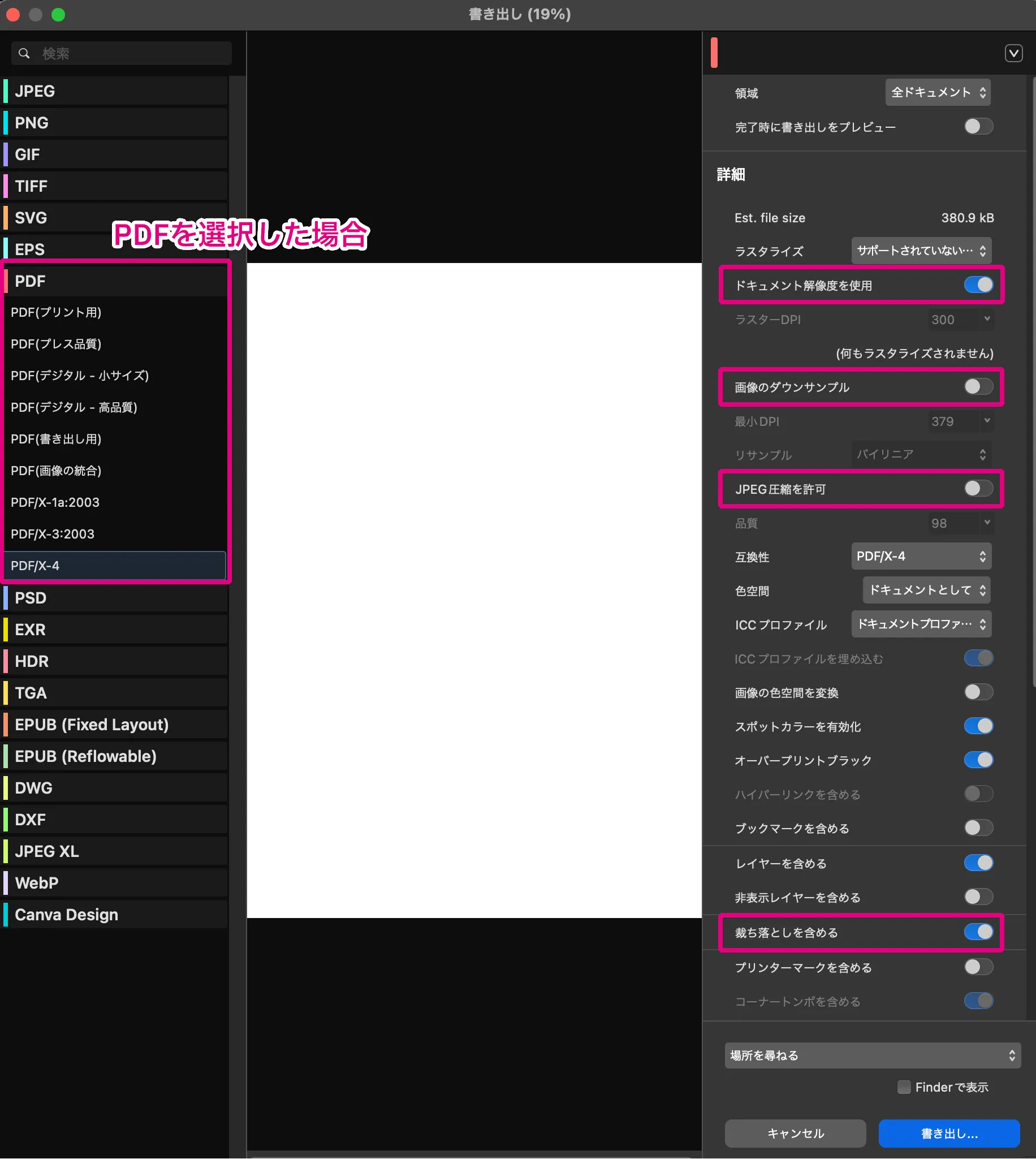Check the Finderで表示 checkbox
The width and height of the screenshot is (1036, 1159).
click(x=904, y=1087)
